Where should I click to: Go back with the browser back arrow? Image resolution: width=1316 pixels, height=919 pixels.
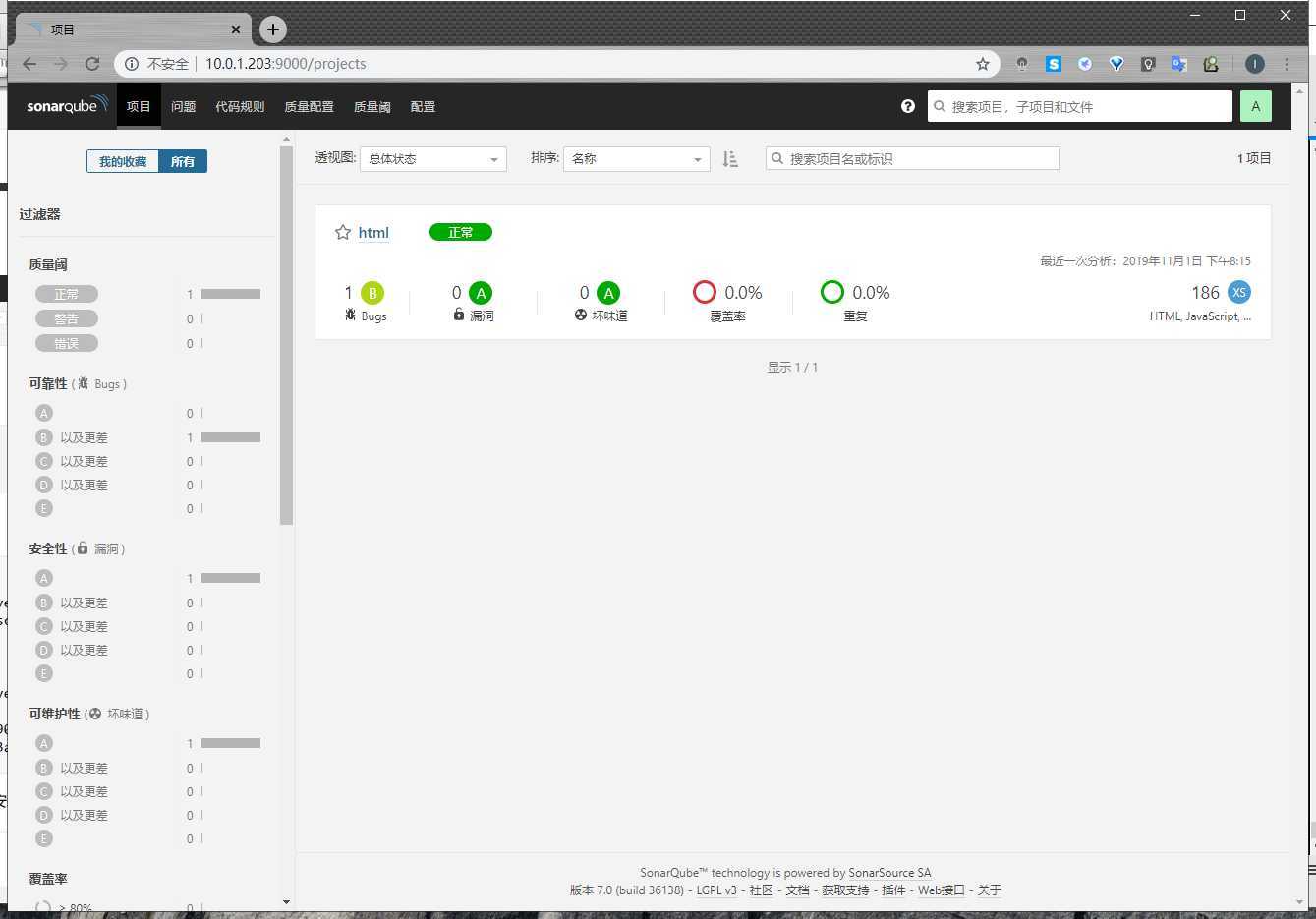(x=29, y=64)
